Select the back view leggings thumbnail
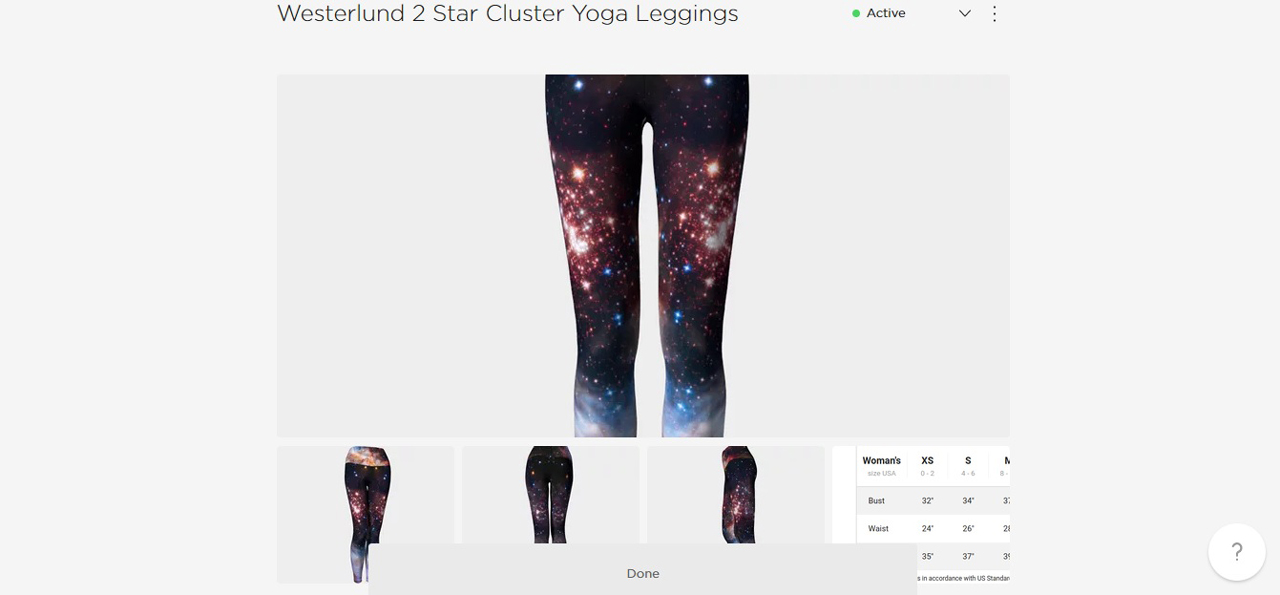This screenshot has width=1280, height=595. [x=550, y=495]
